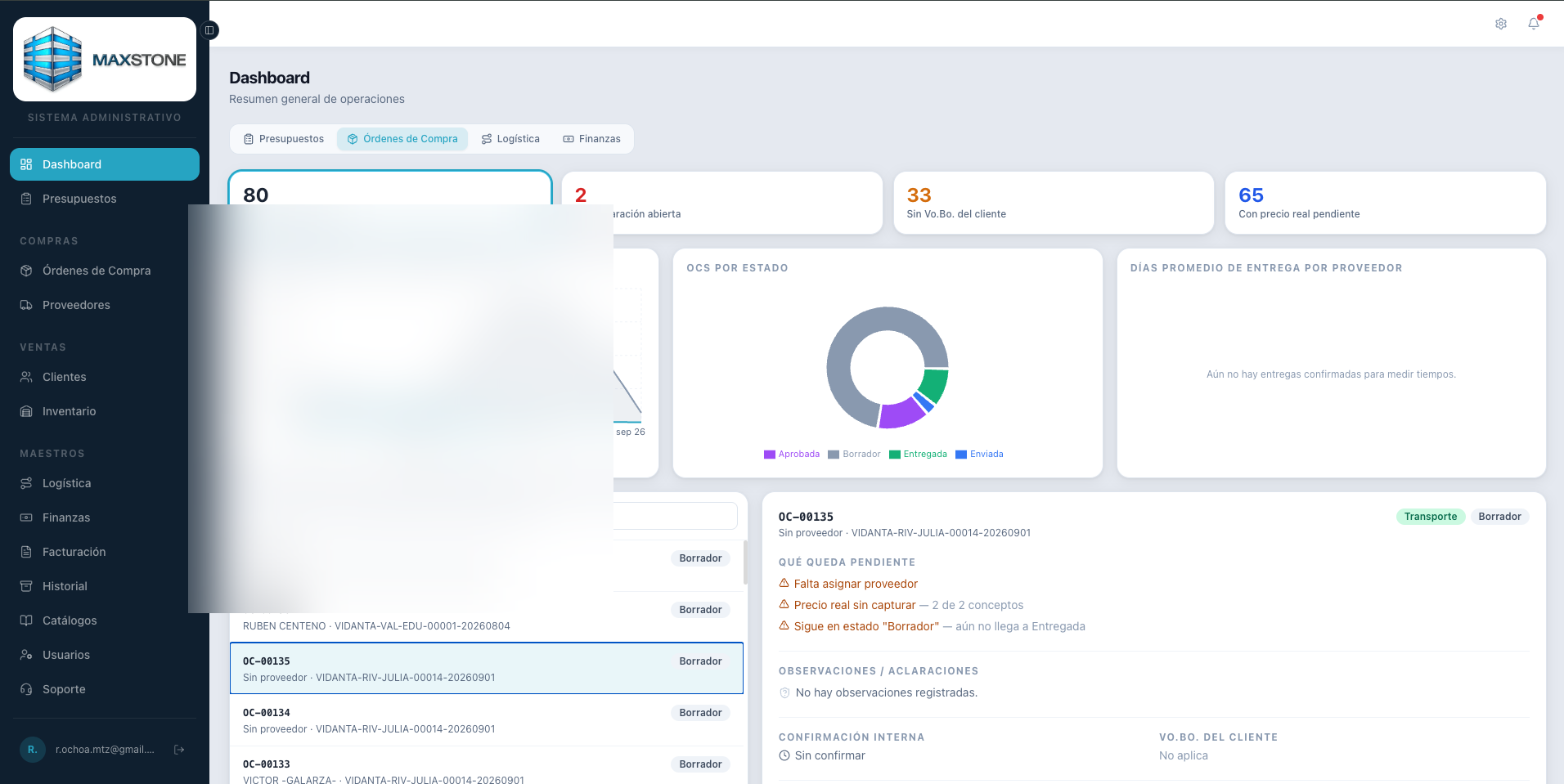Open the notifications bell

click(1534, 24)
